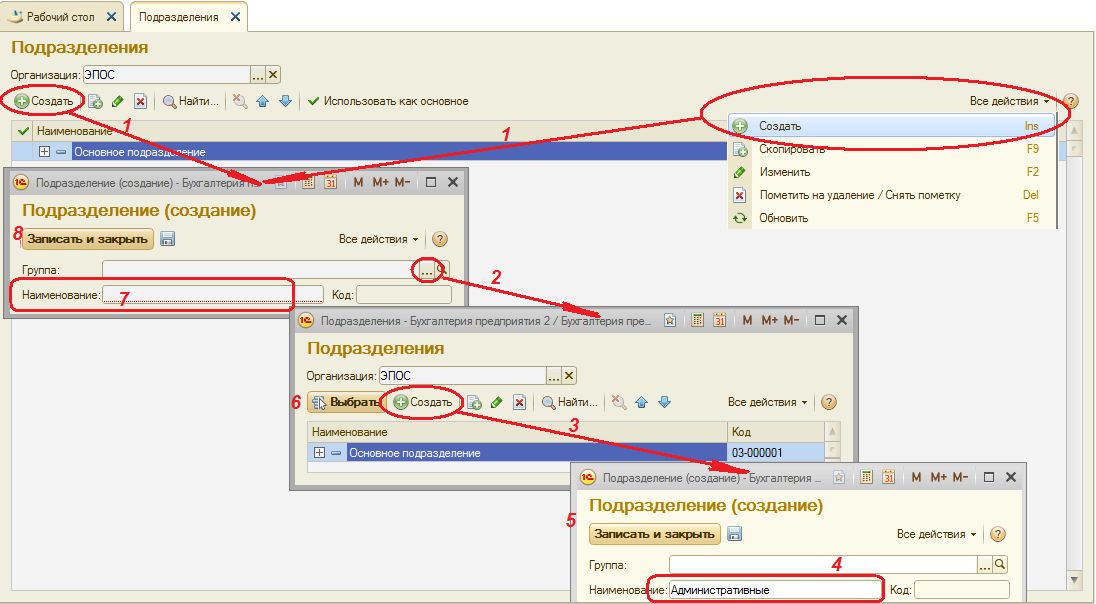Image resolution: width=1096 pixels, height=604 pixels.
Task: Click the cancel search icon in main toolbar
Action: point(240,101)
